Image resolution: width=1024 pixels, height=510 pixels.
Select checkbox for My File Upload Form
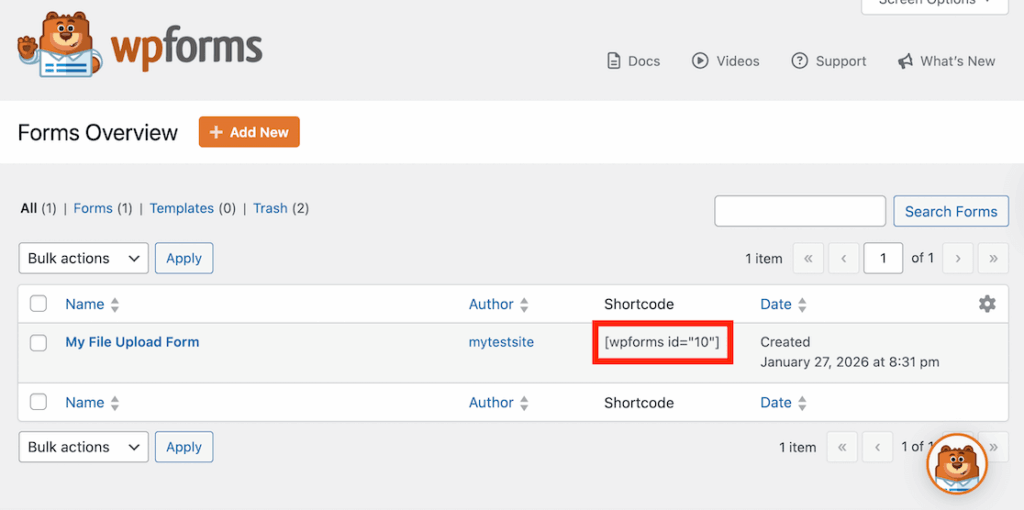39,342
